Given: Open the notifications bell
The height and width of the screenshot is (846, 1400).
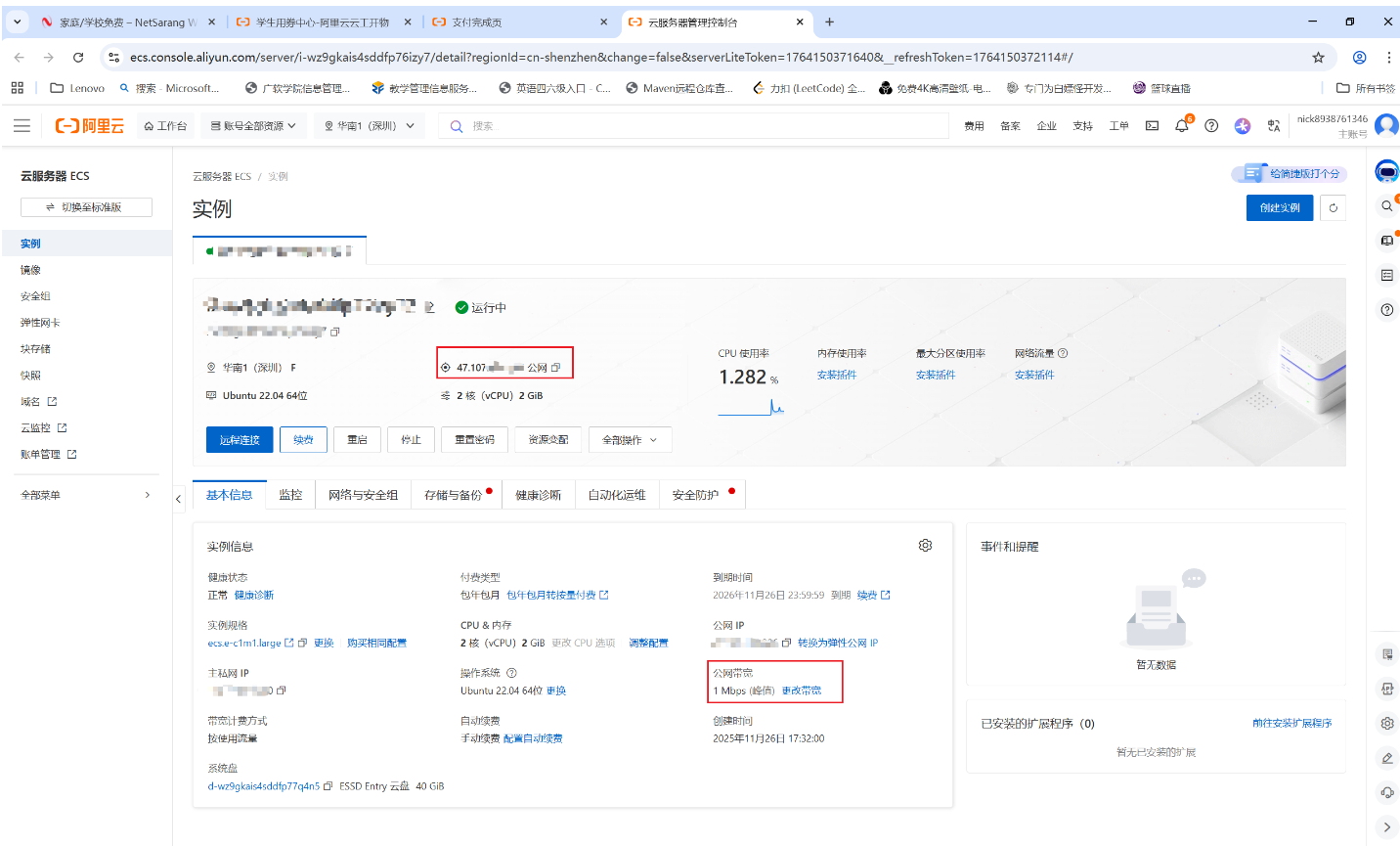Looking at the screenshot, I should (1182, 126).
